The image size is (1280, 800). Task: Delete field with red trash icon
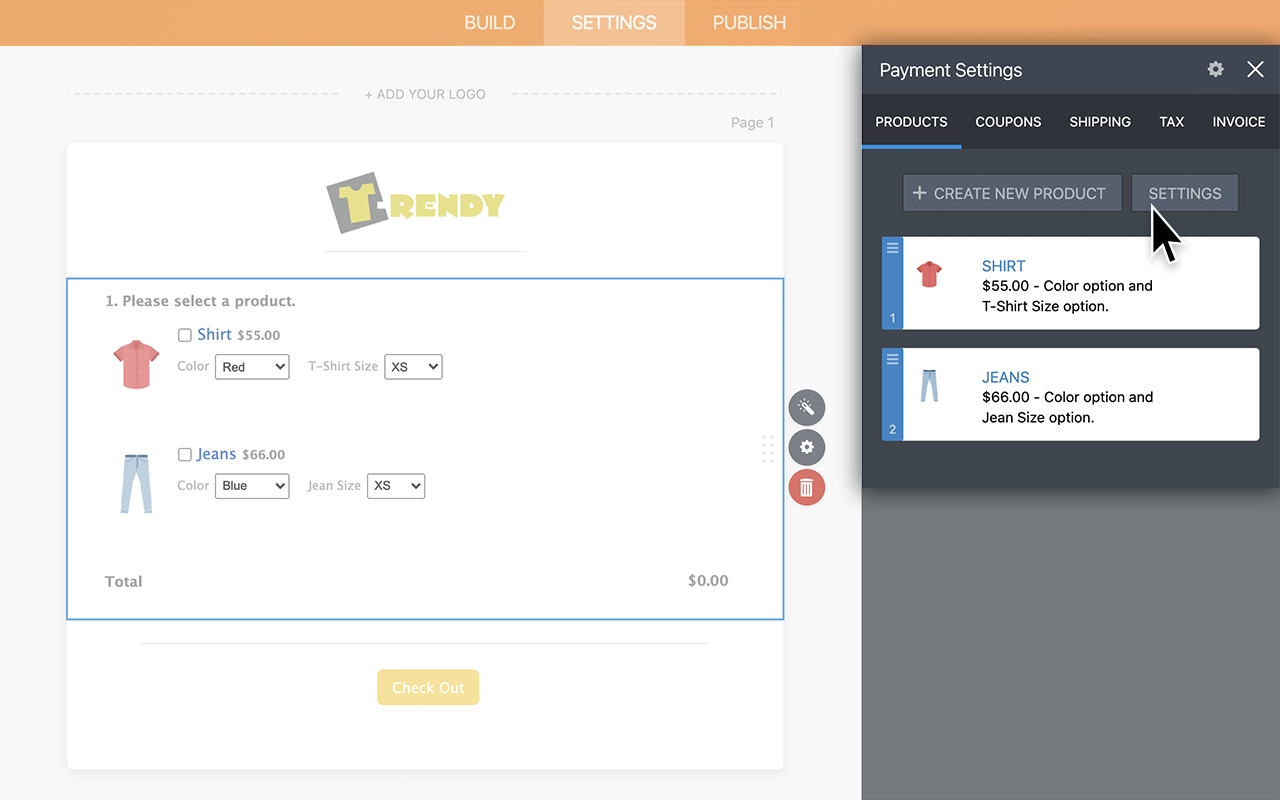806,487
